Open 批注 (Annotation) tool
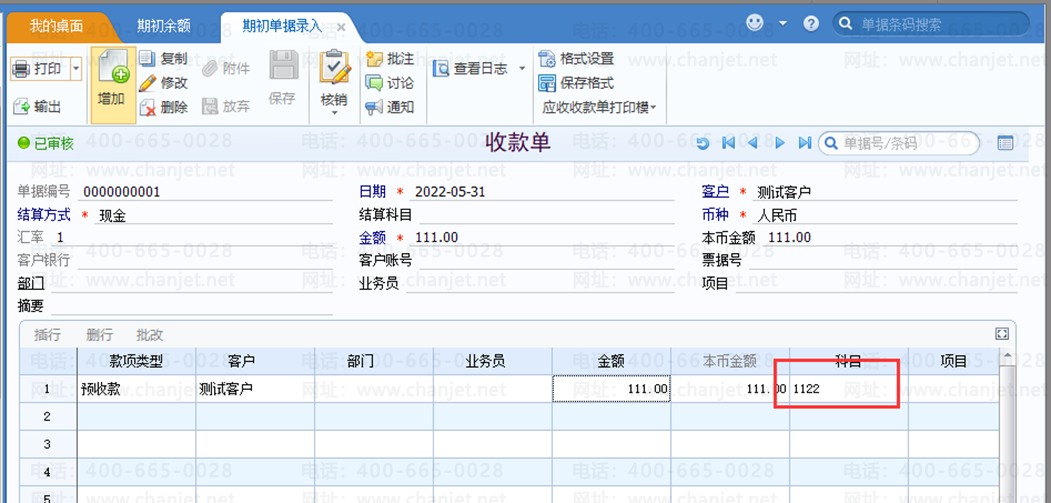 point(375,59)
